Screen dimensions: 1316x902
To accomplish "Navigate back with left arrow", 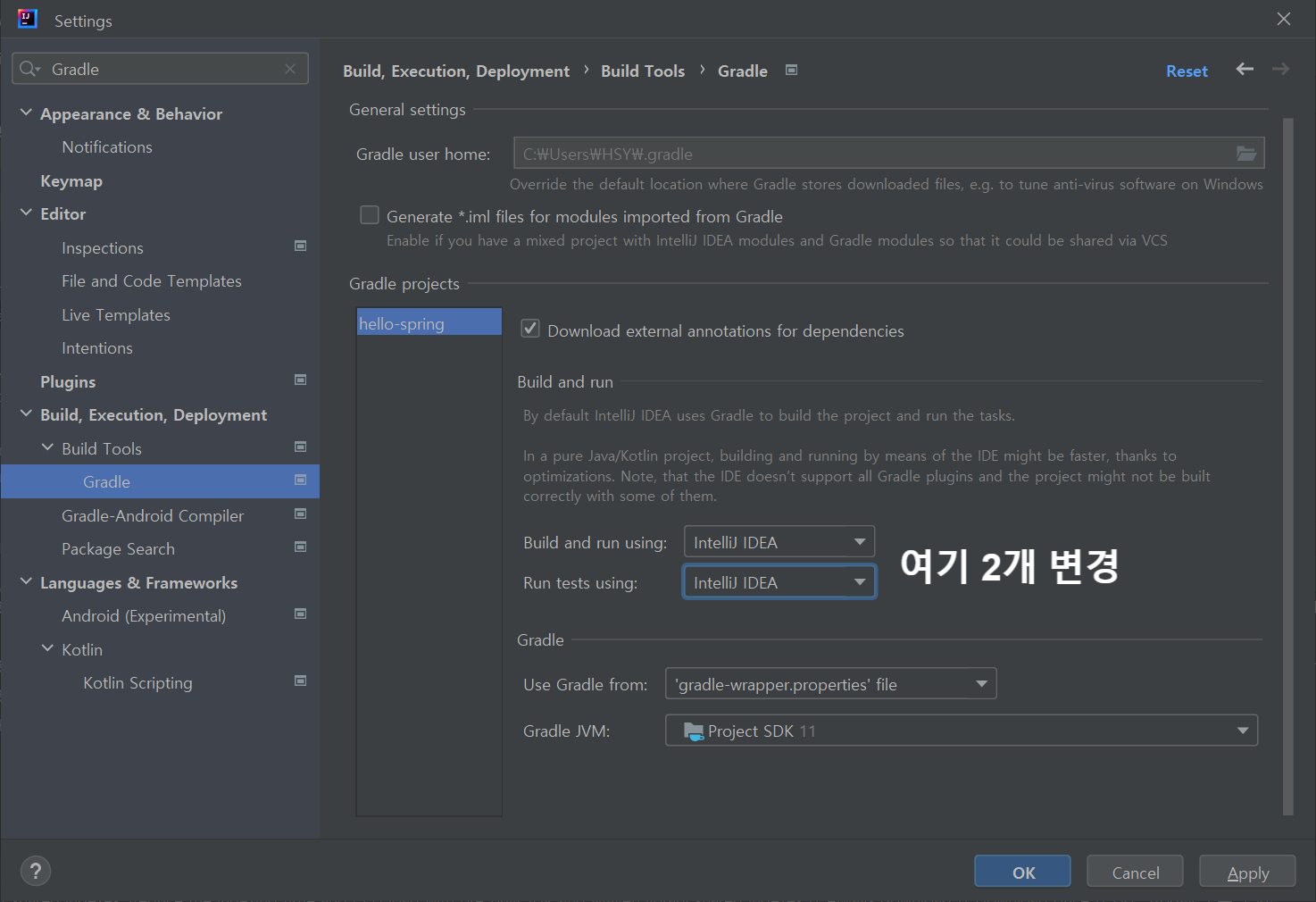I will tap(1245, 69).
